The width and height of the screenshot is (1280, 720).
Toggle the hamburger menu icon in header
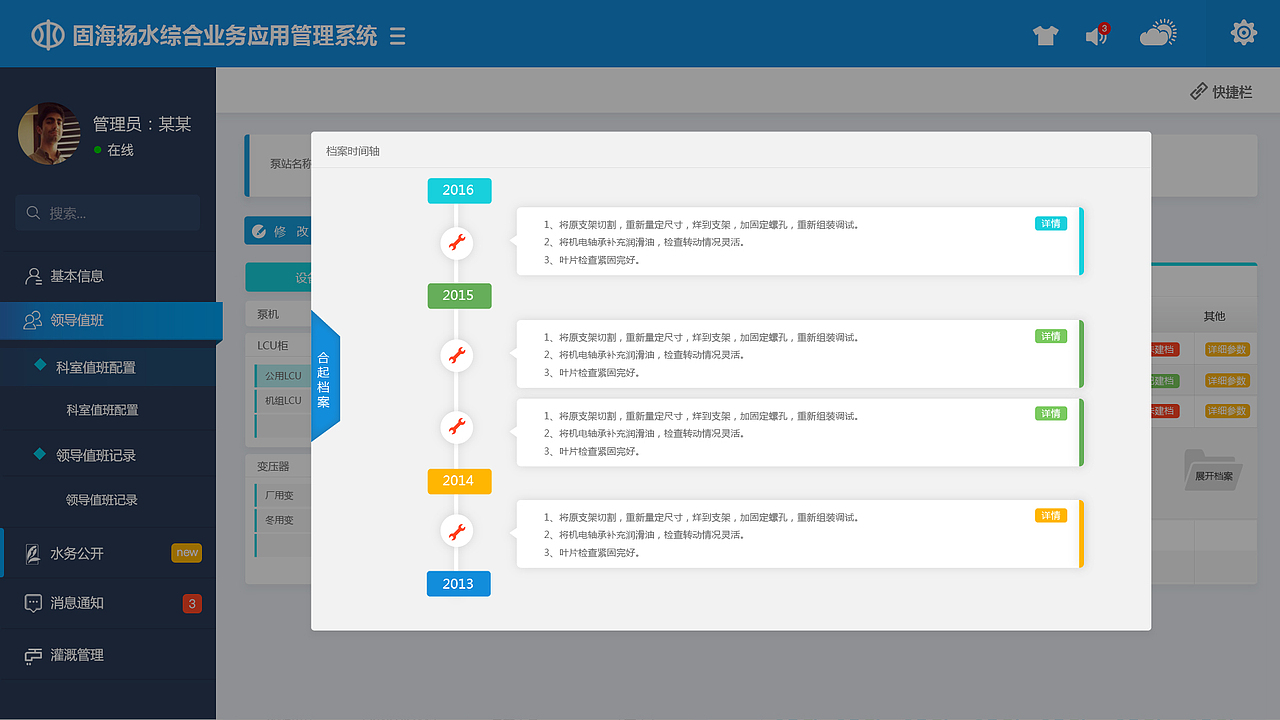(398, 36)
